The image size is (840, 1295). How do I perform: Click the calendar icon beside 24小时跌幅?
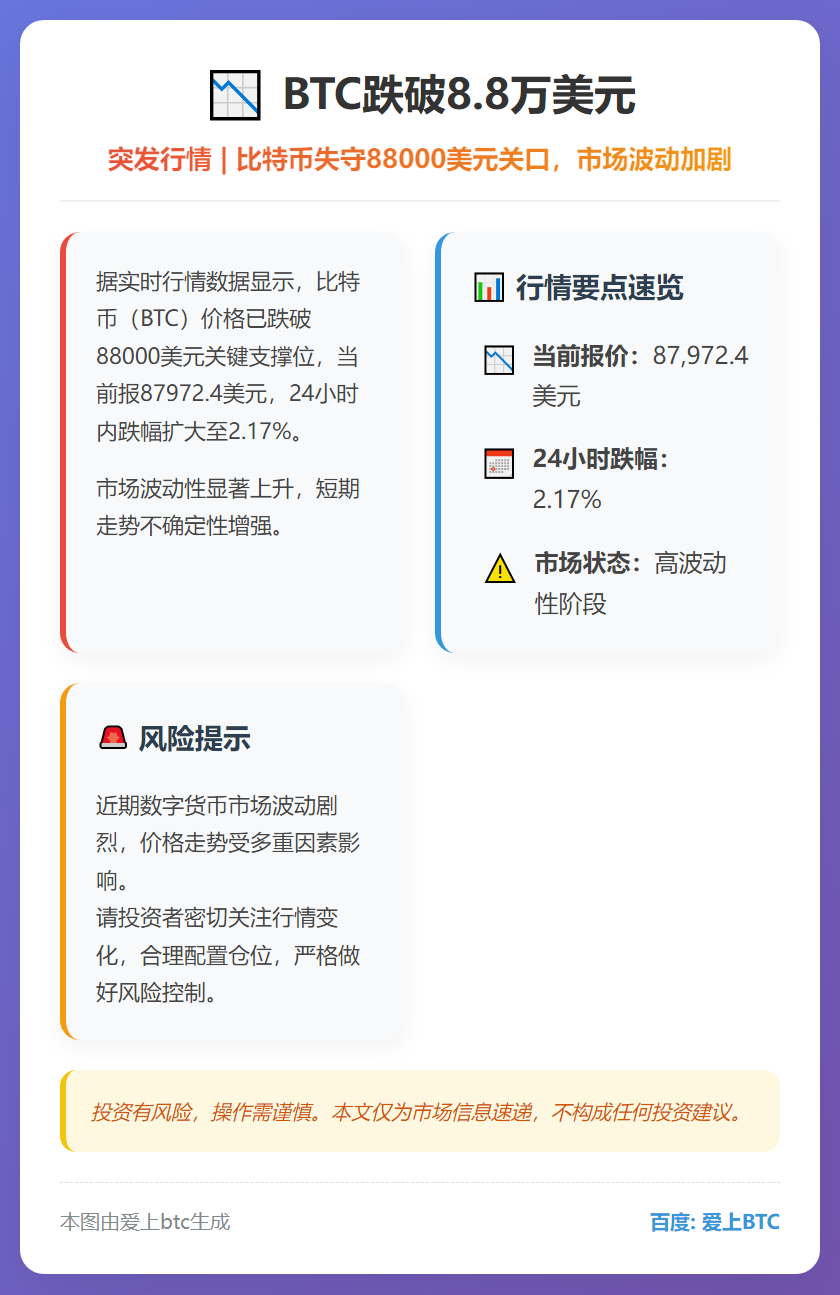[499, 463]
